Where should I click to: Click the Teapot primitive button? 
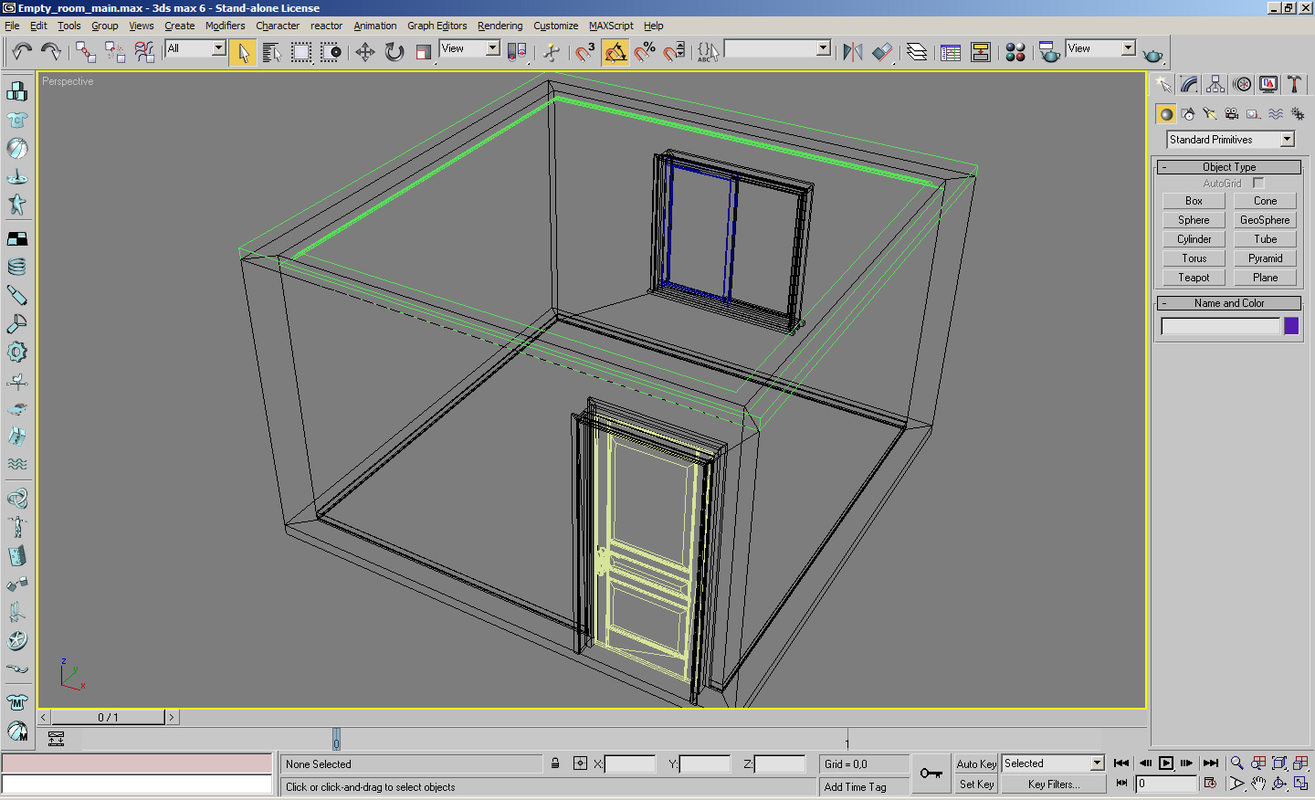1193,277
